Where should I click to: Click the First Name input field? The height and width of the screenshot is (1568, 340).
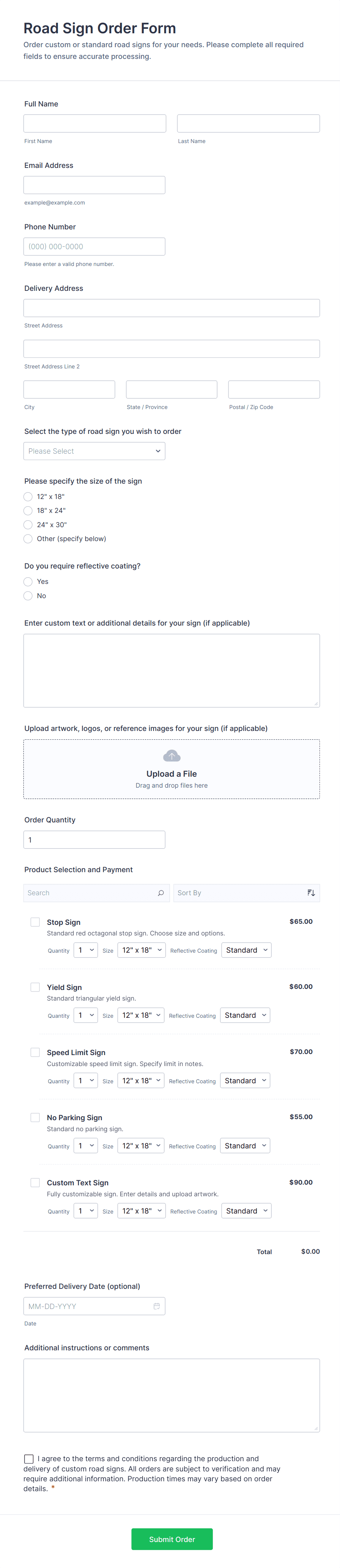click(x=95, y=124)
